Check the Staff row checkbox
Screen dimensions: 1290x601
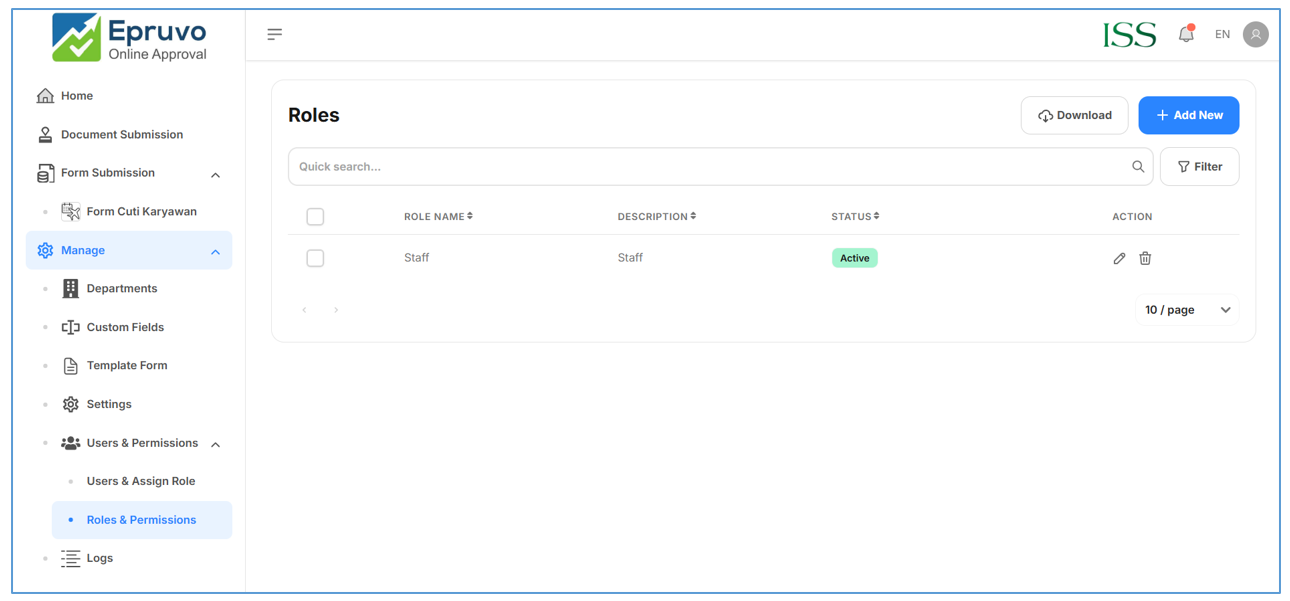(315, 258)
